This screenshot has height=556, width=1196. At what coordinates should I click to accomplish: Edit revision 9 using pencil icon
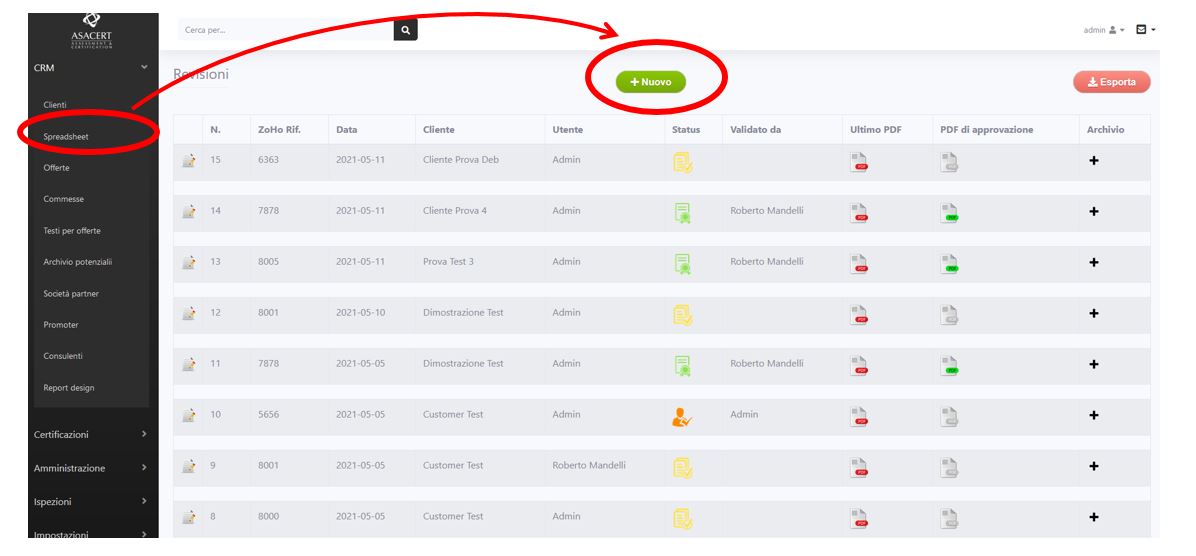click(x=188, y=466)
